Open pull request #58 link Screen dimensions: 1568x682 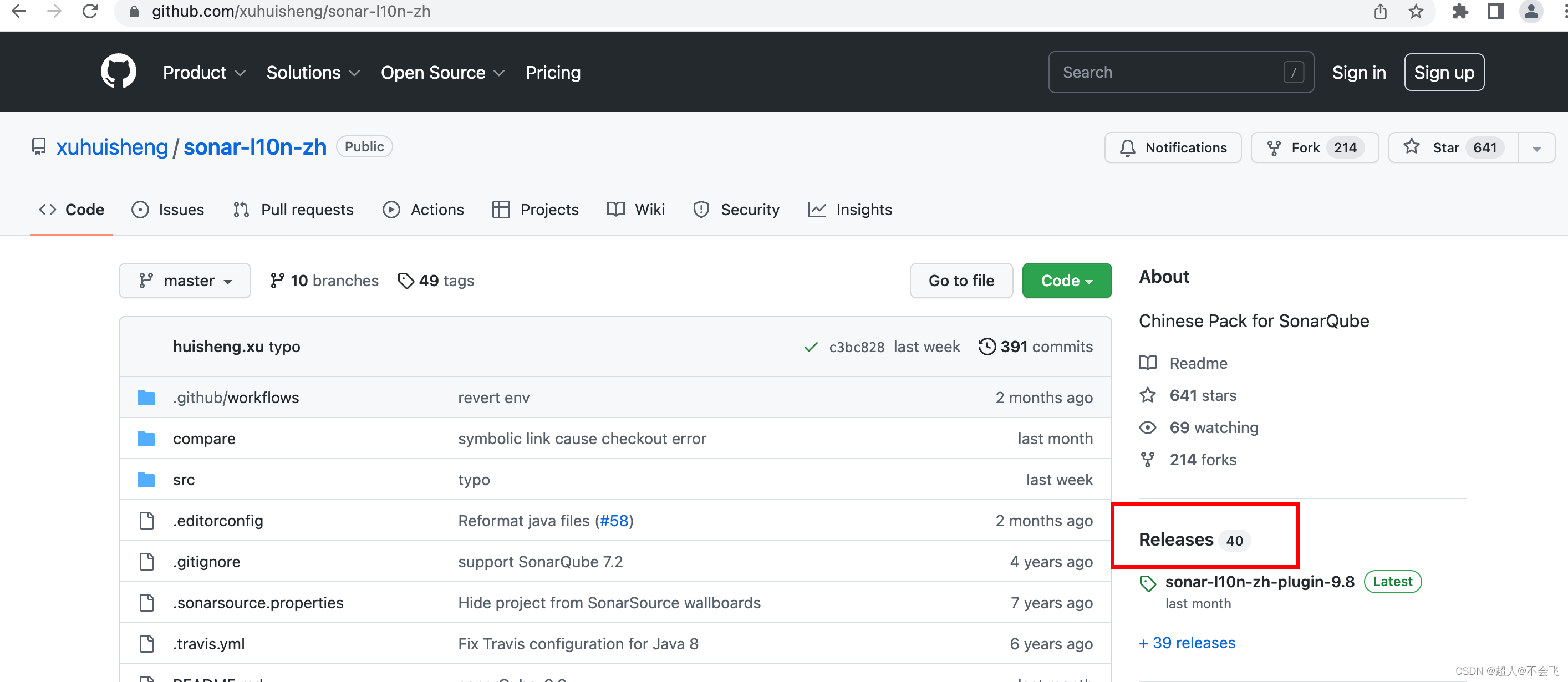[x=614, y=521]
